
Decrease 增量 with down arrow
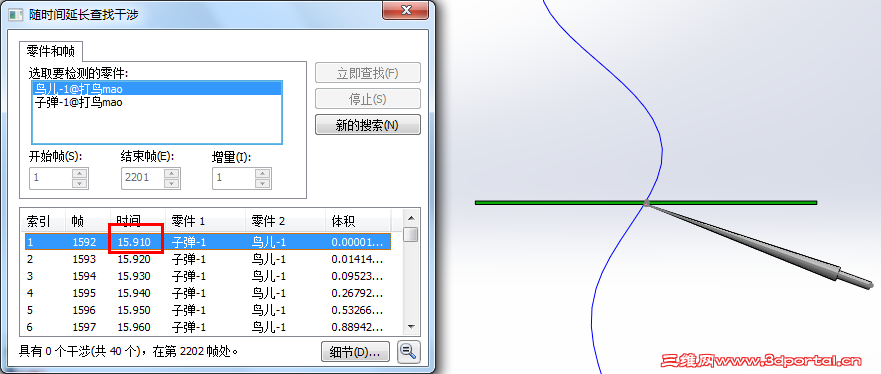[263, 183]
